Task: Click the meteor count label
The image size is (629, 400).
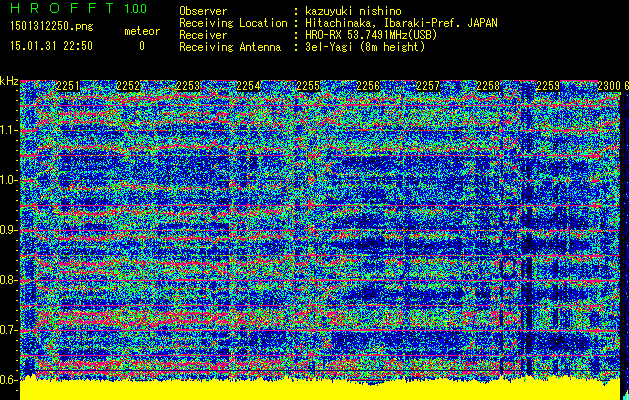Action: click(x=141, y=31)
